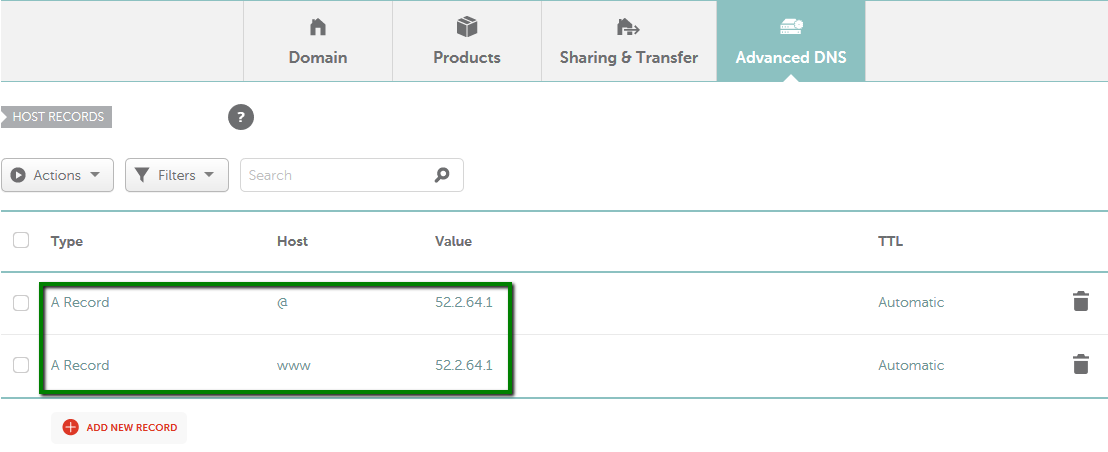
Task: Open TTL Automatic dropdown for www record
Action: coord(911,365)
